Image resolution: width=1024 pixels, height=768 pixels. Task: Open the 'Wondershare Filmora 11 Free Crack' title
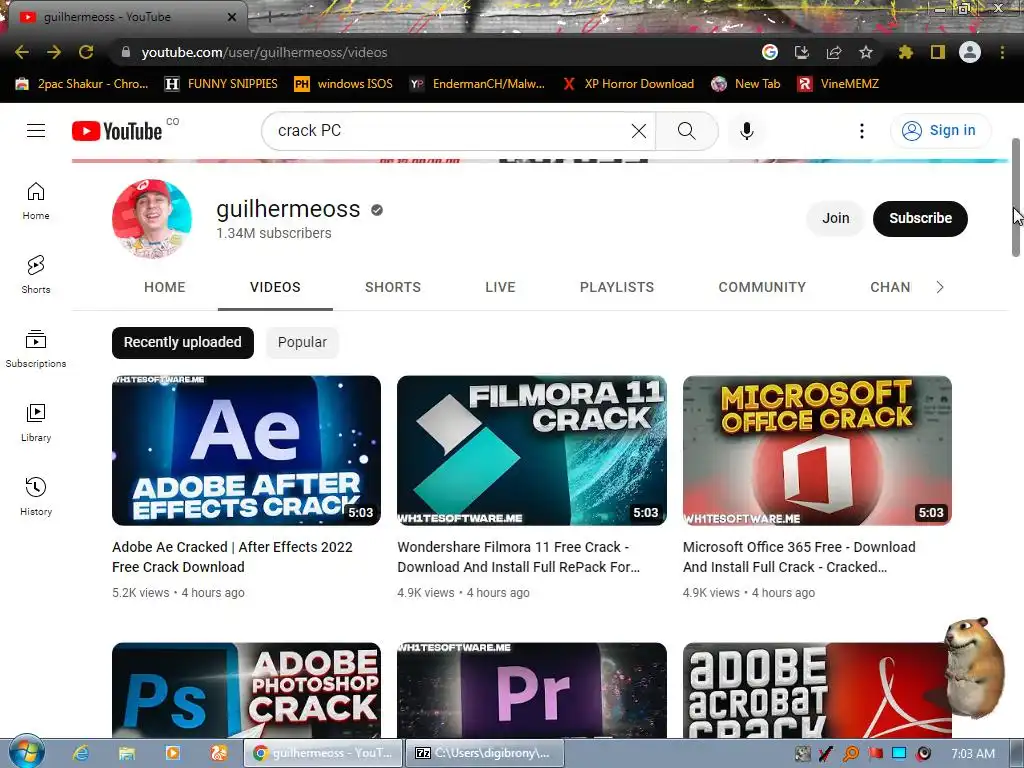[519, 557]
